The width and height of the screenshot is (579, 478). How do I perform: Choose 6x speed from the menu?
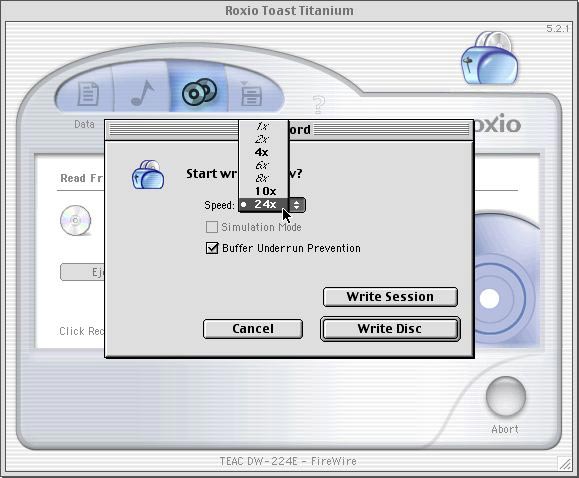pos(263,165)
